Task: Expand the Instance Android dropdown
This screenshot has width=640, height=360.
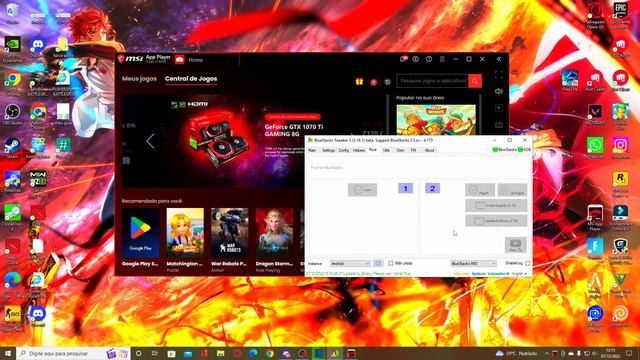Action: (350, 264)
